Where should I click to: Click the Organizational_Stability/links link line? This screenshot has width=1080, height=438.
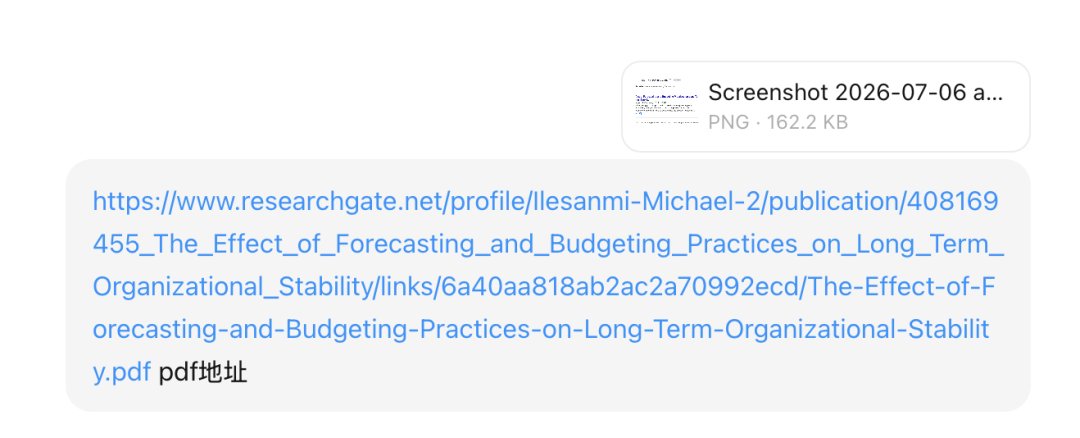pos(544,287)
